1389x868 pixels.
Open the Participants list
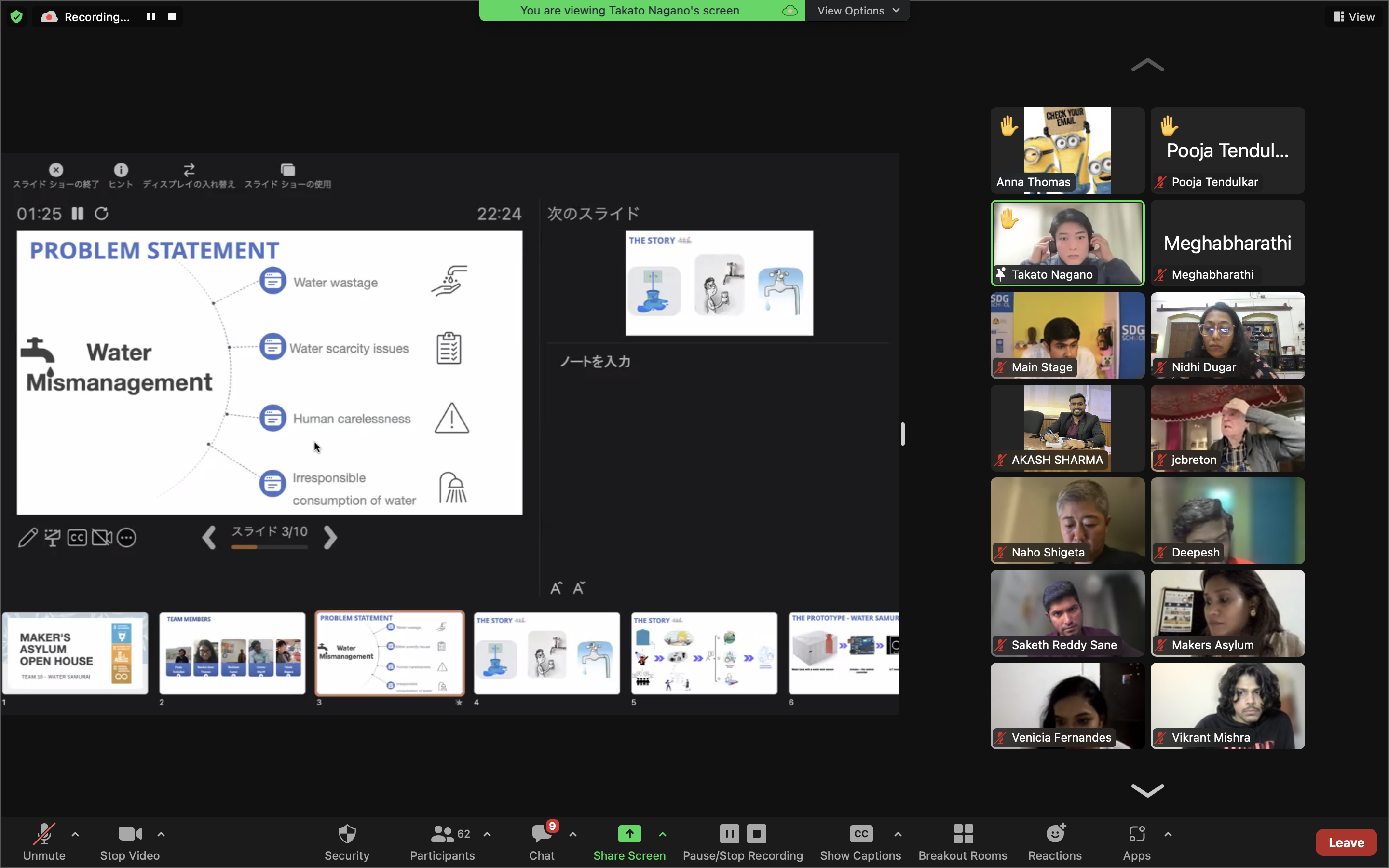pos(442,841)
